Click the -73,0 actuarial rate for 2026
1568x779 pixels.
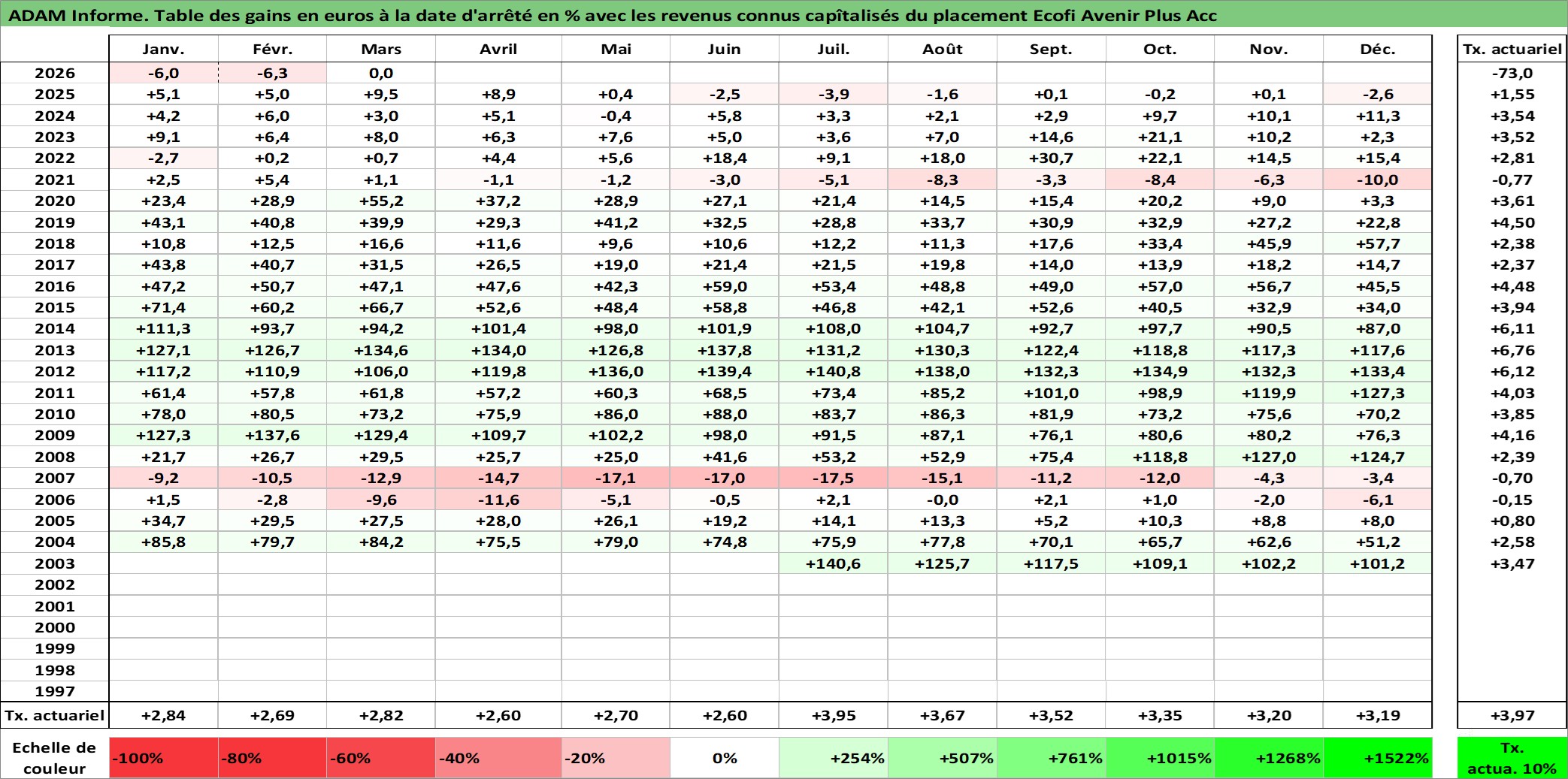coord(1512,73)
